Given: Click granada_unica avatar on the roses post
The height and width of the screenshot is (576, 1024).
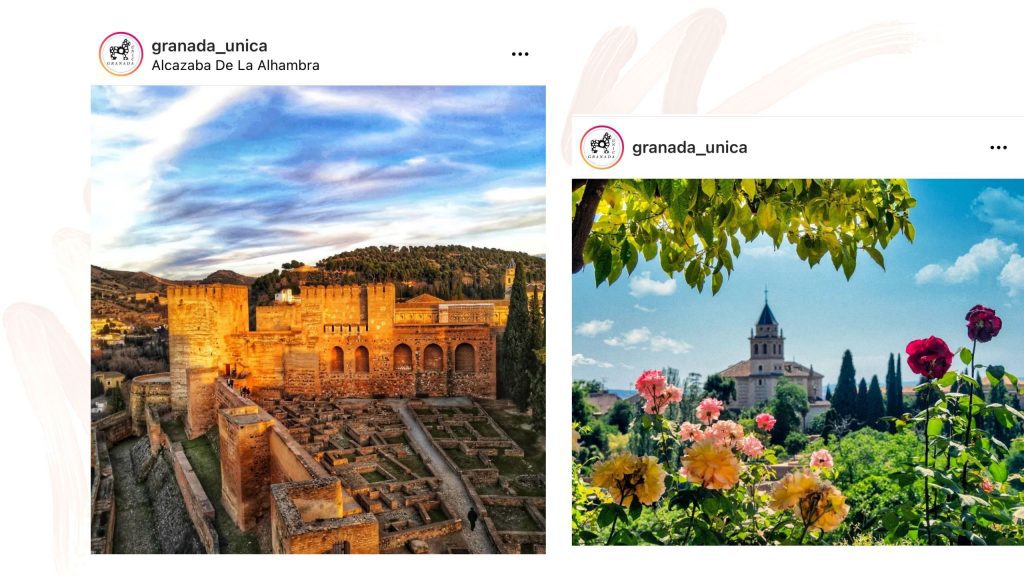Looking at the screenshot, I should pyautogui.click(x=601, y=148).
